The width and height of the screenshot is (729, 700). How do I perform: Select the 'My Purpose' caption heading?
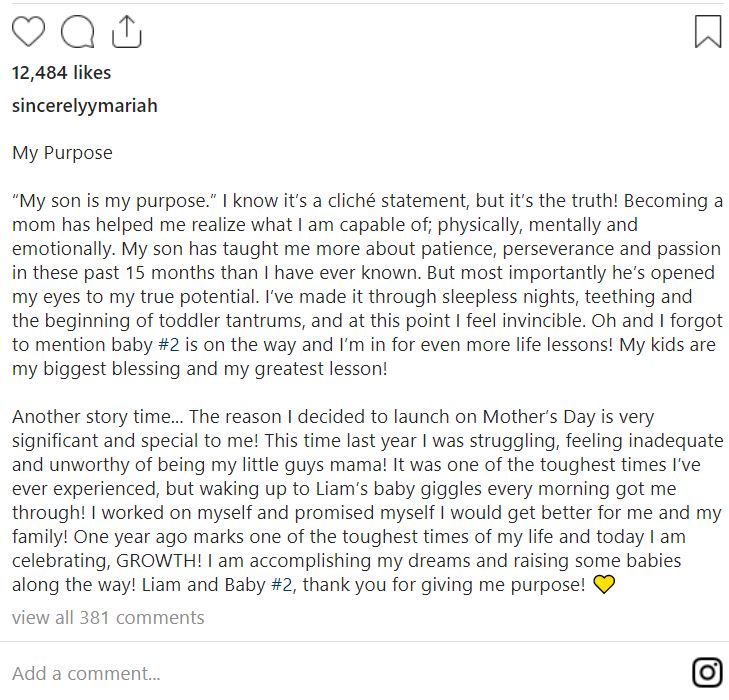pos(62,153)
